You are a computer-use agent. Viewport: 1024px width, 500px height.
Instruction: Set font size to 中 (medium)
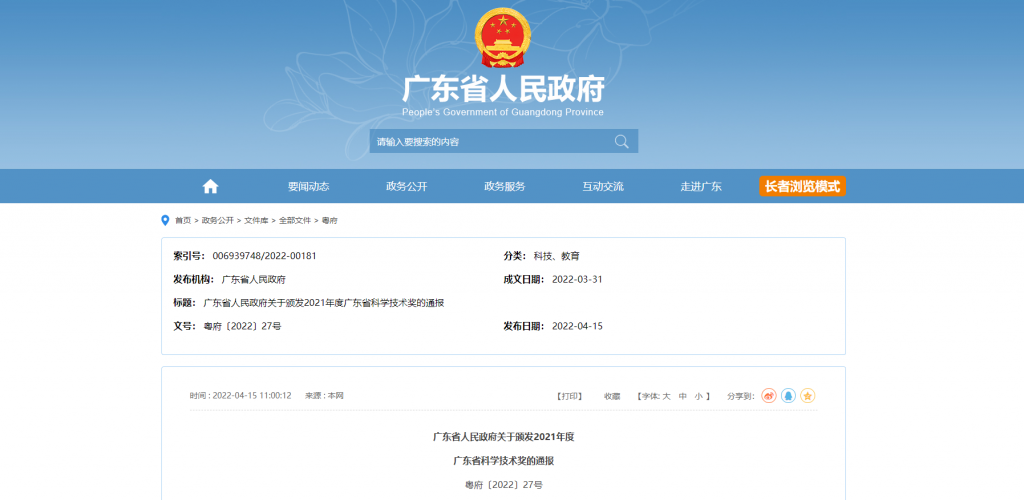(683, 396)
